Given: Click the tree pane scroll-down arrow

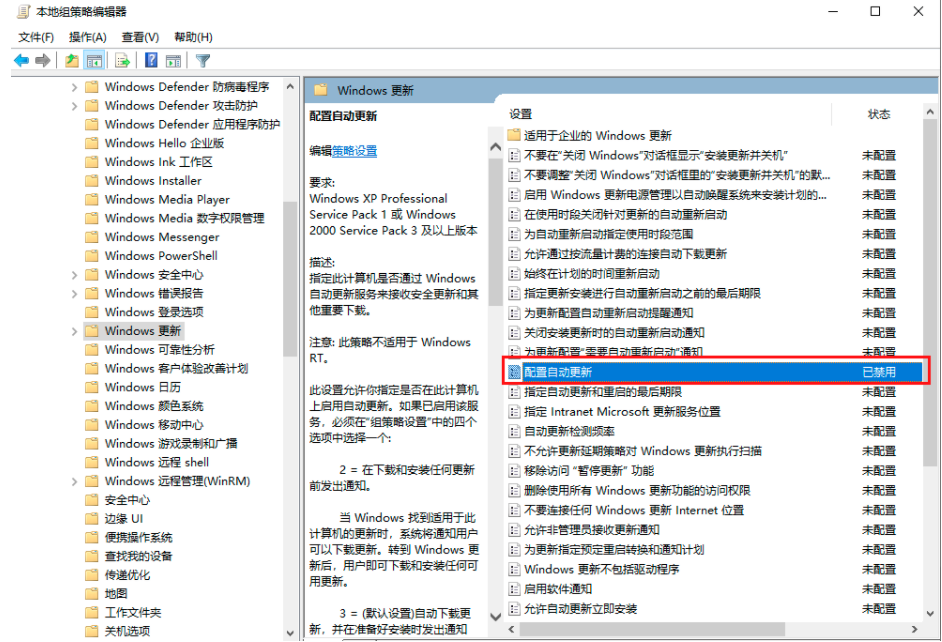Looking at the screenshot, I should click(290, 633).
